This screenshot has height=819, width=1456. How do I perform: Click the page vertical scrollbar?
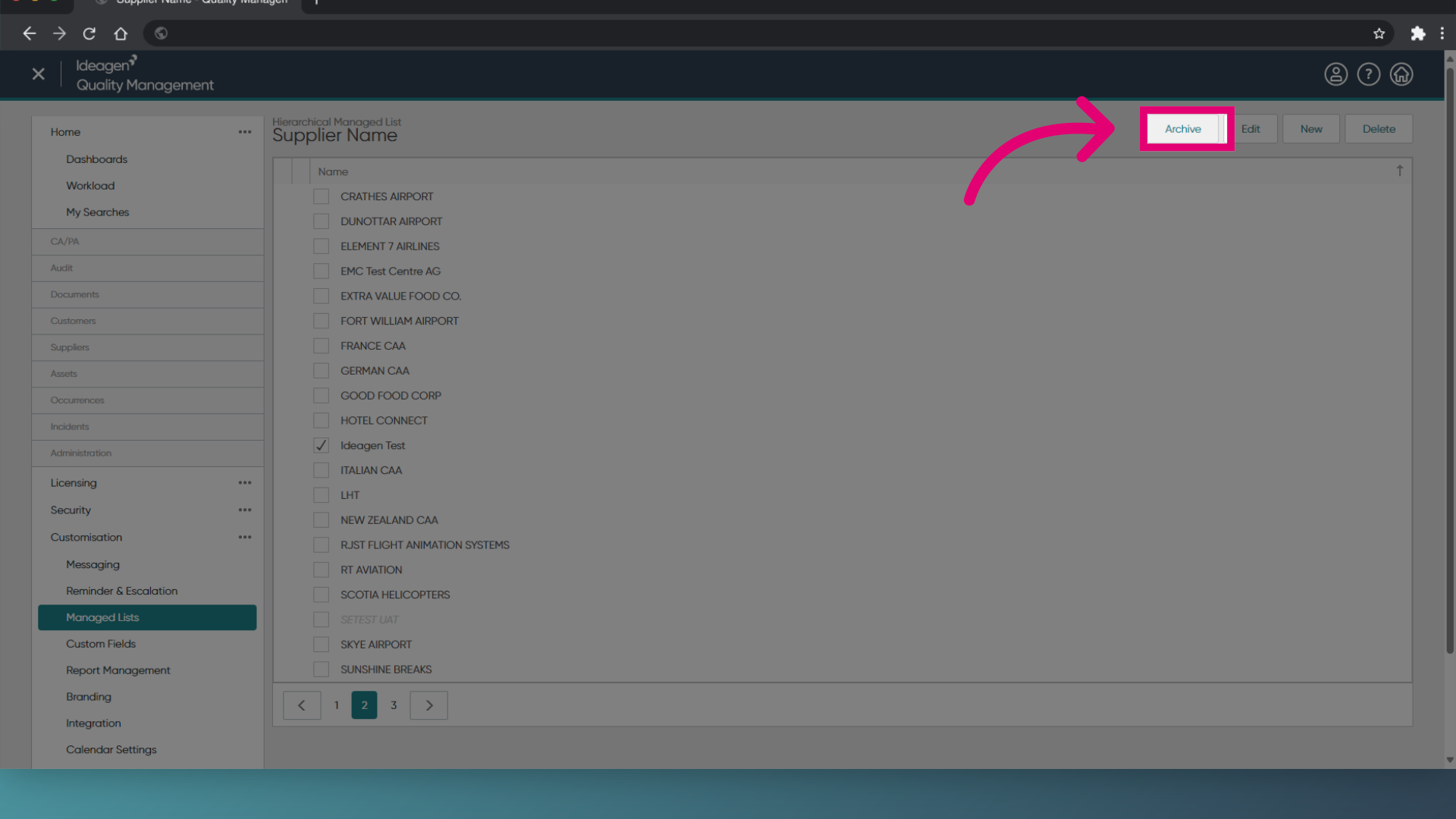point(1449,360)
